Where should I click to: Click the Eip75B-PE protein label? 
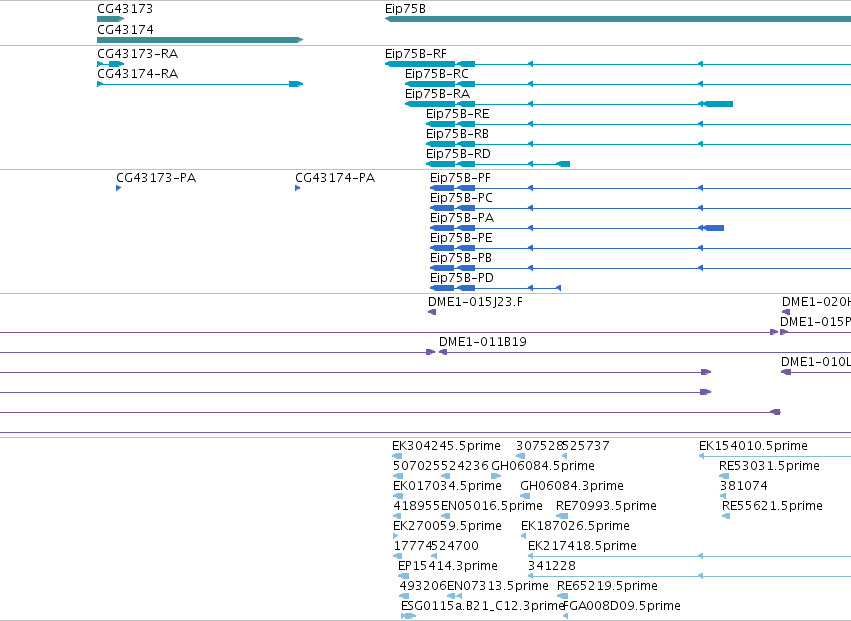click(x=461, y=238)
